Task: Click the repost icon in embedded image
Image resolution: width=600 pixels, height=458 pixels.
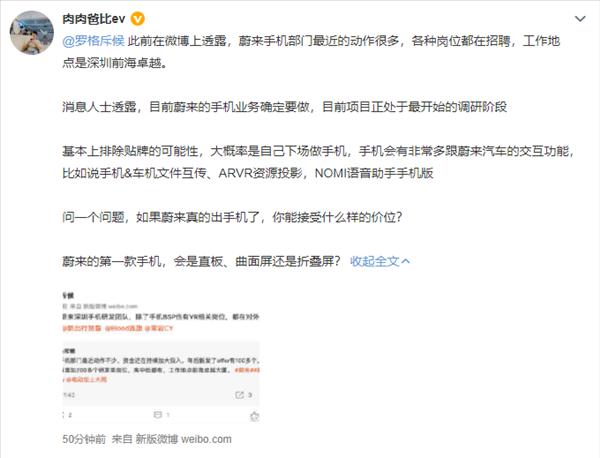Action: [240, 394]
